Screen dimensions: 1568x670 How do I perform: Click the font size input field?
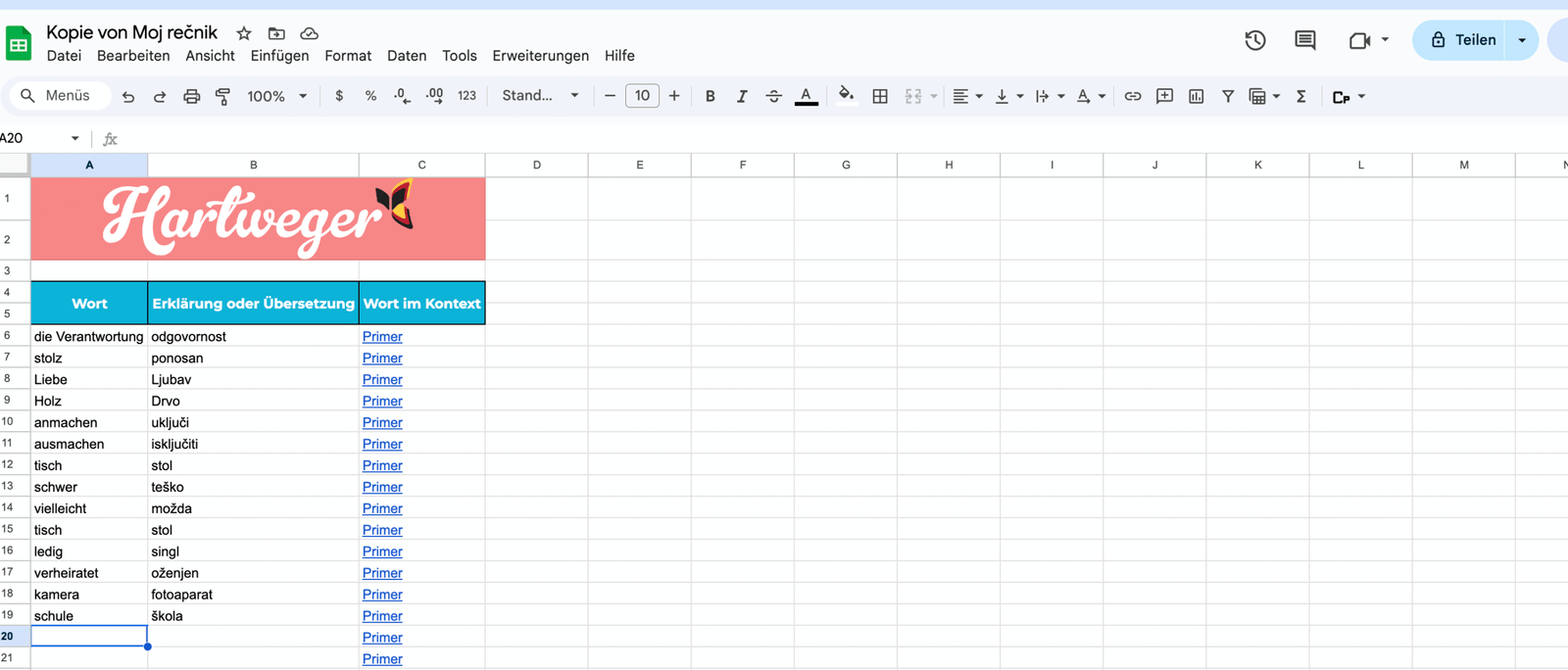[642, 96]
